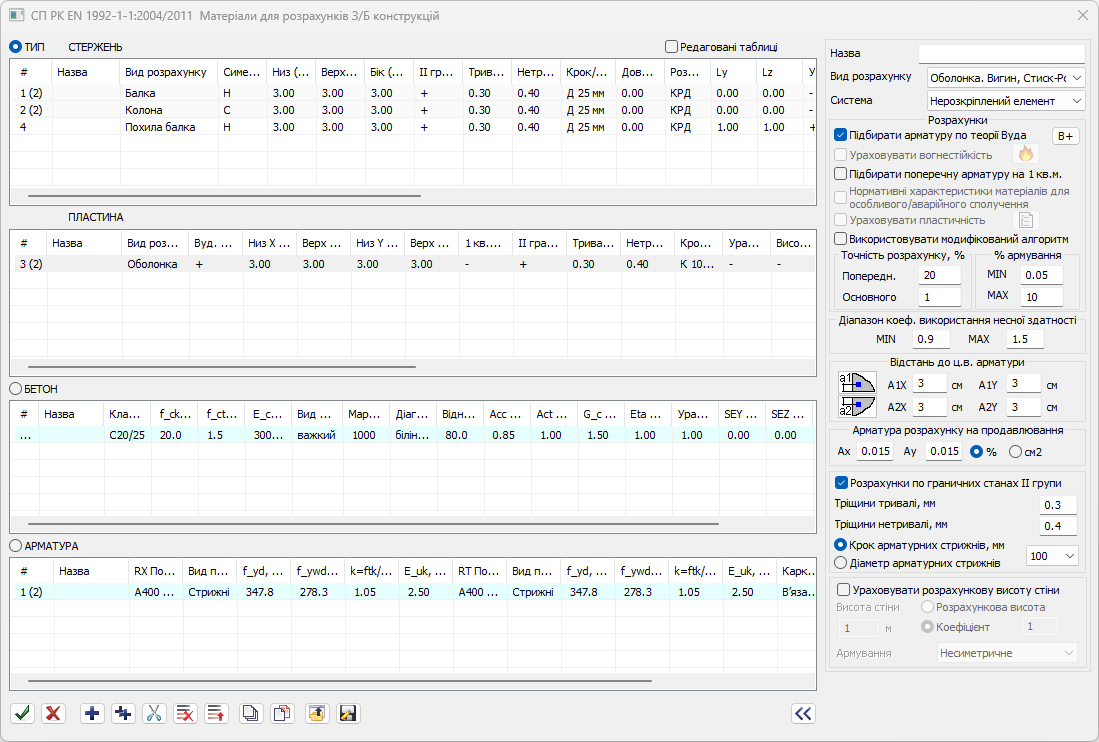Click the open-from-folder icon
1099x742 pixels.
click(316, 713)
